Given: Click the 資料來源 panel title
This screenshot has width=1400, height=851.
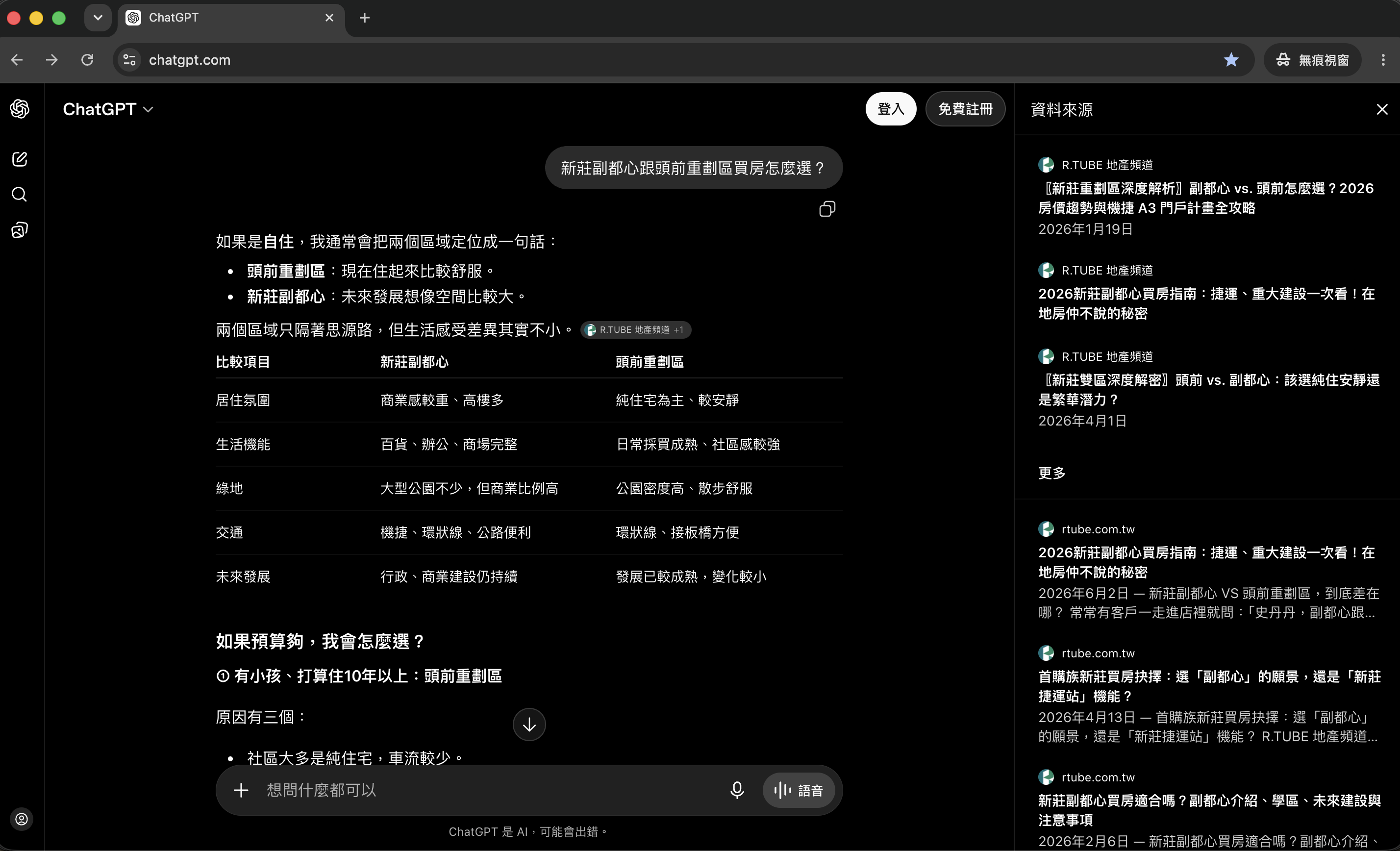Looking at the screenshot, I should tap(1061, 109).
